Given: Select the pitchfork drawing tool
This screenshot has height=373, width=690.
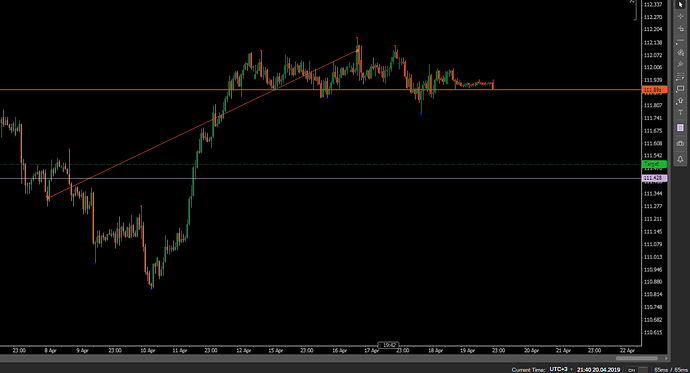Looking at the screenshot, I should point(680,65).
